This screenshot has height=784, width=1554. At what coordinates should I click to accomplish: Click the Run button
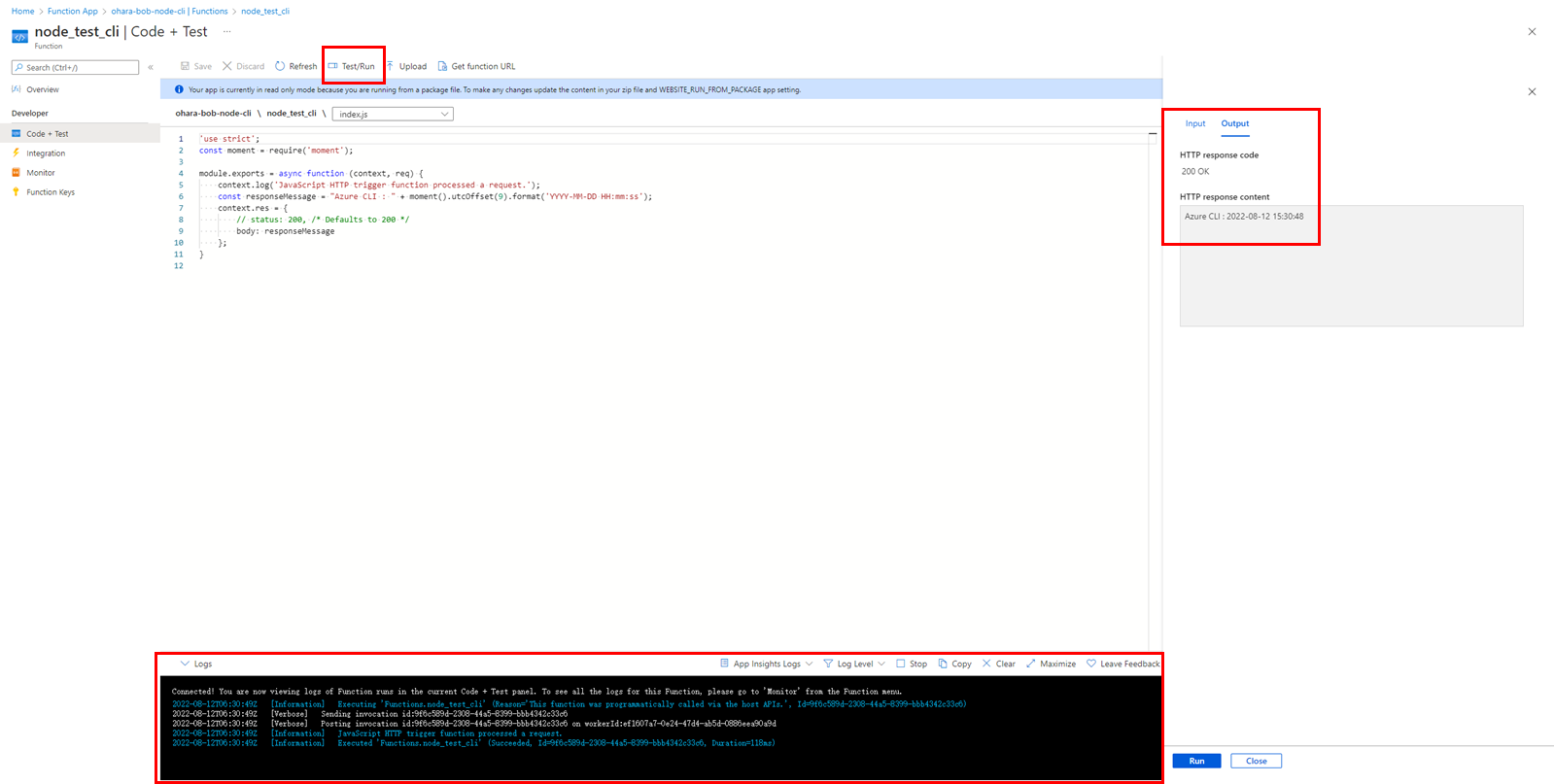click(x=1196, y=761)
